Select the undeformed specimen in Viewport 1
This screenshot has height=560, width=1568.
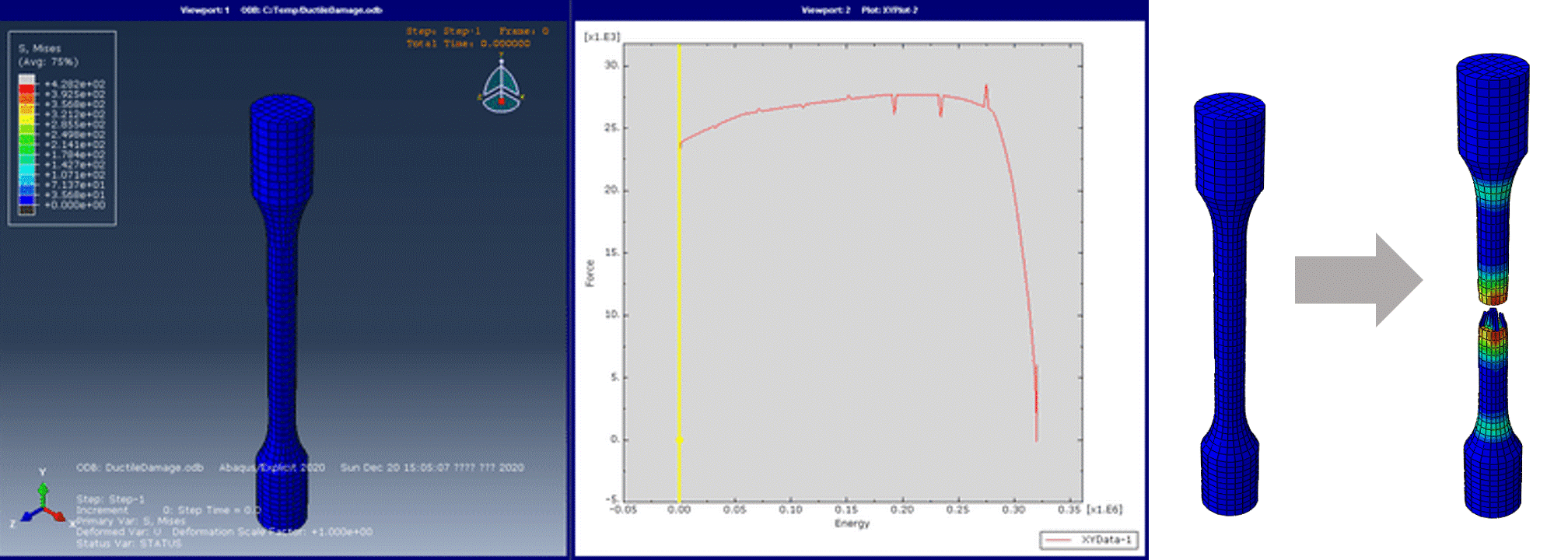click(x=282, y=311)
